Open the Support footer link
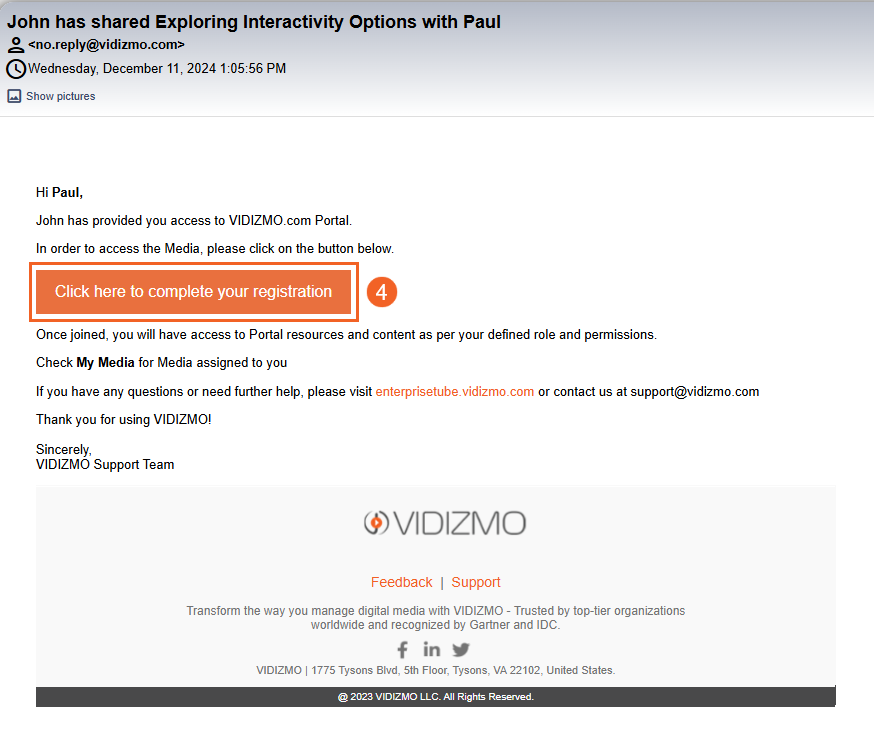The width and height of the screenshot is (874, 743). 476,582
